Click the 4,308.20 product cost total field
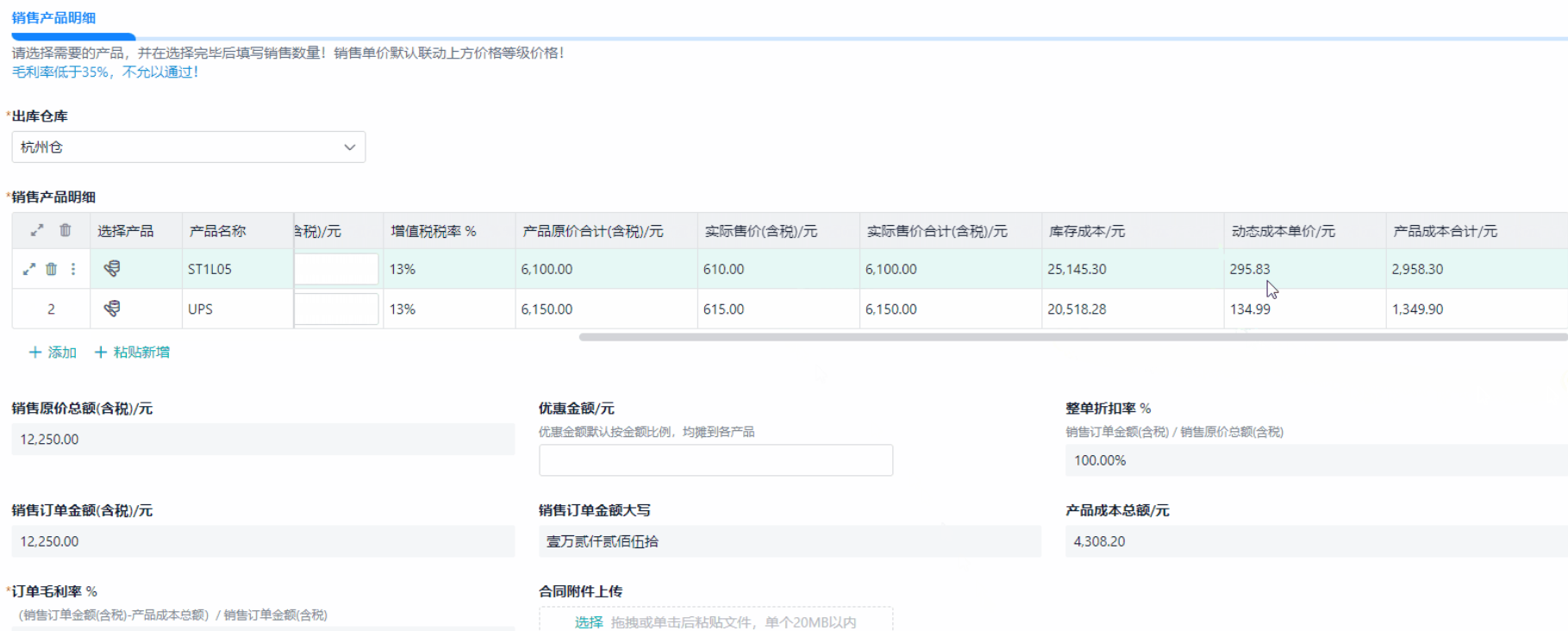 [x=1316, y=541]
